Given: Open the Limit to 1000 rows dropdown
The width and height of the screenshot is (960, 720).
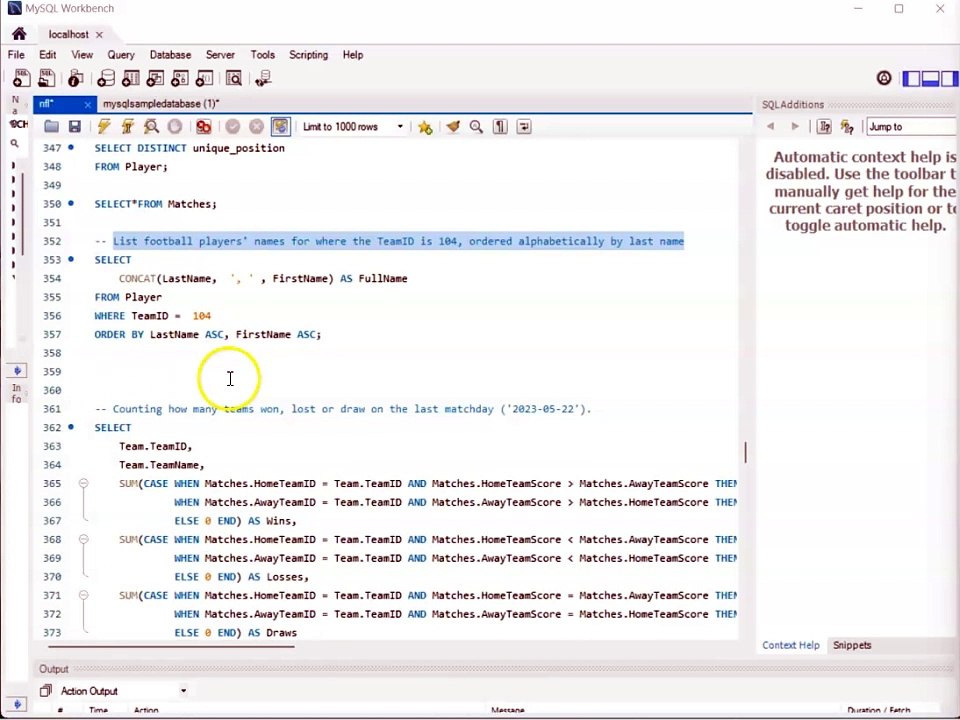Looking at the screenshot, I should (353, 127).
